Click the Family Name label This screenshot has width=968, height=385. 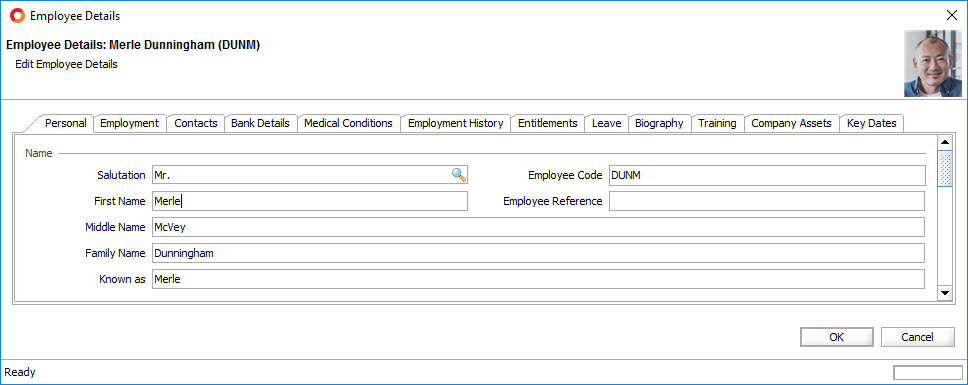[x=115, y=253]
